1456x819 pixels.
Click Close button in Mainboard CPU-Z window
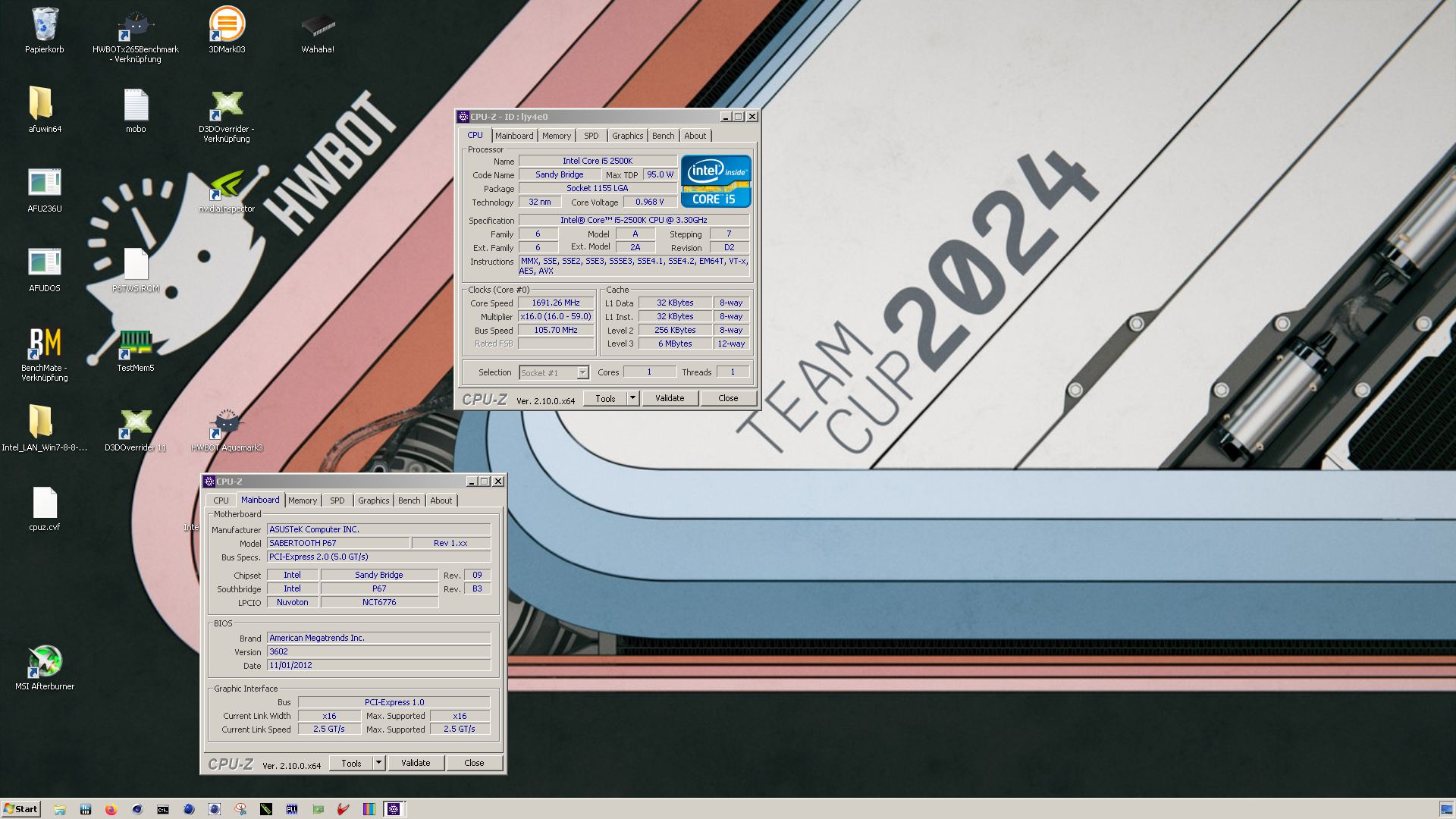click(474, 763)
